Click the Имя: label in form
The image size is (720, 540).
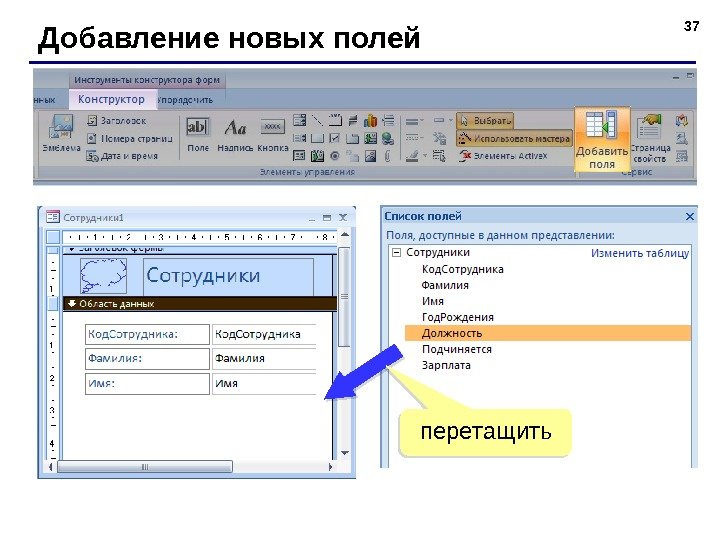click(x=147, y=383)
